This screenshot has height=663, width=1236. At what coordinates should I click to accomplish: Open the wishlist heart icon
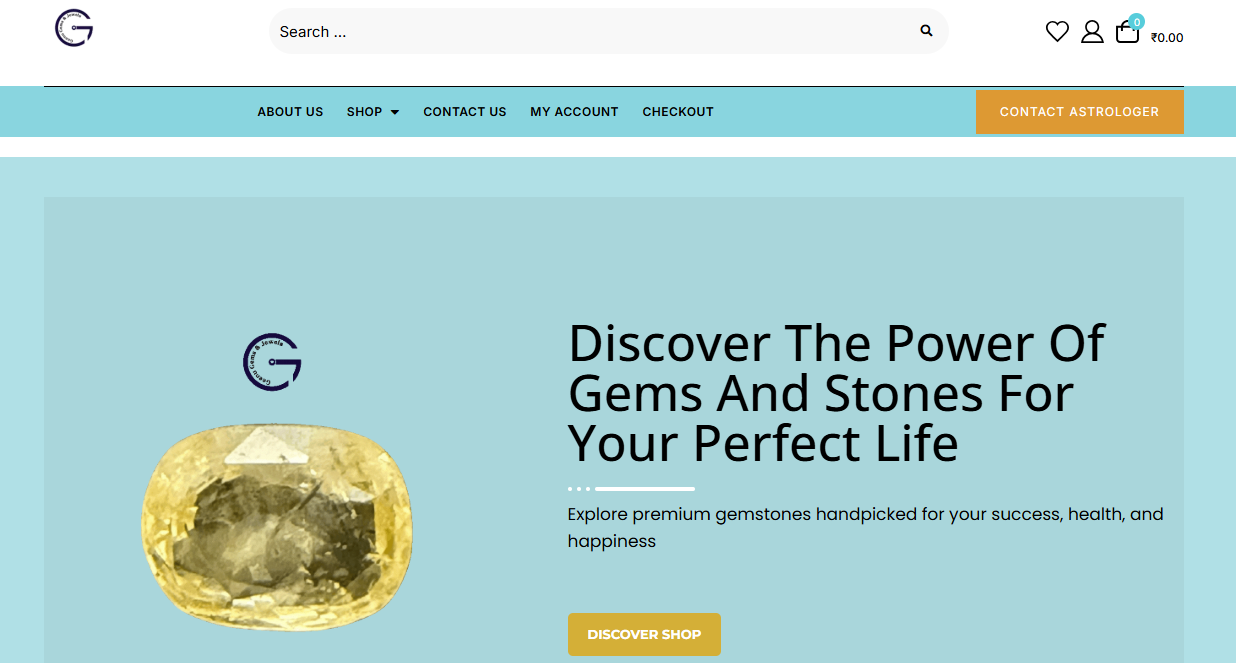(1057, 32)
